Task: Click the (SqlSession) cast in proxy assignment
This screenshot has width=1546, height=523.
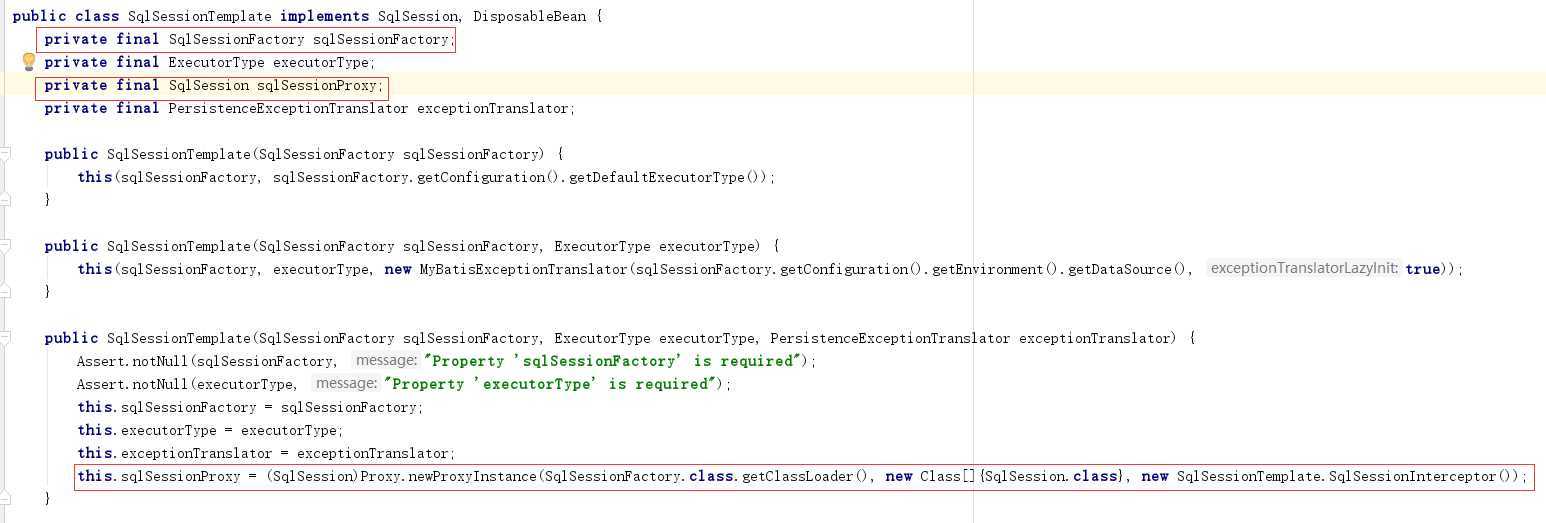Action: pos(312,477)
